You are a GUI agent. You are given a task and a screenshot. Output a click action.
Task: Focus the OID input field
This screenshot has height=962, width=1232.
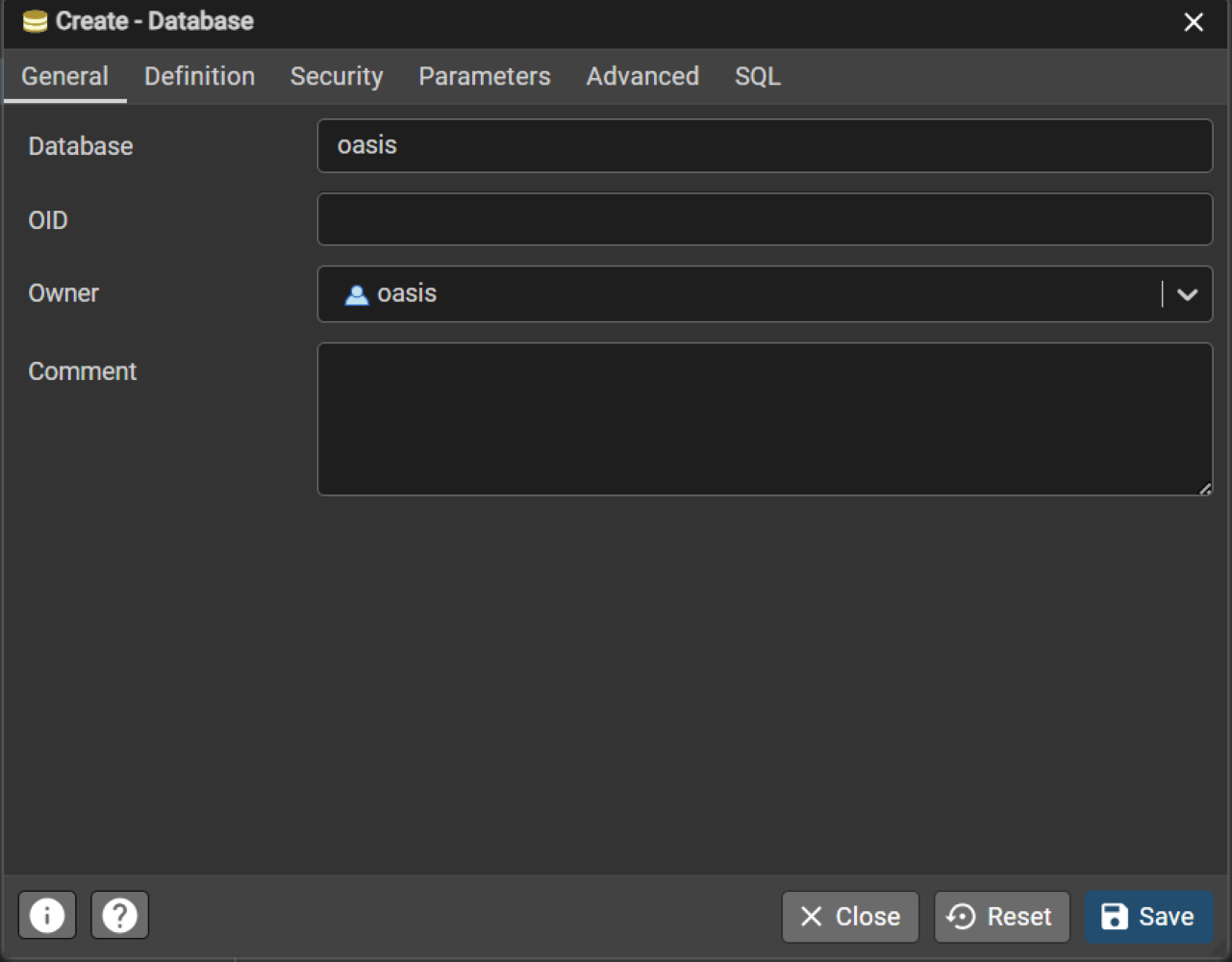765,219
